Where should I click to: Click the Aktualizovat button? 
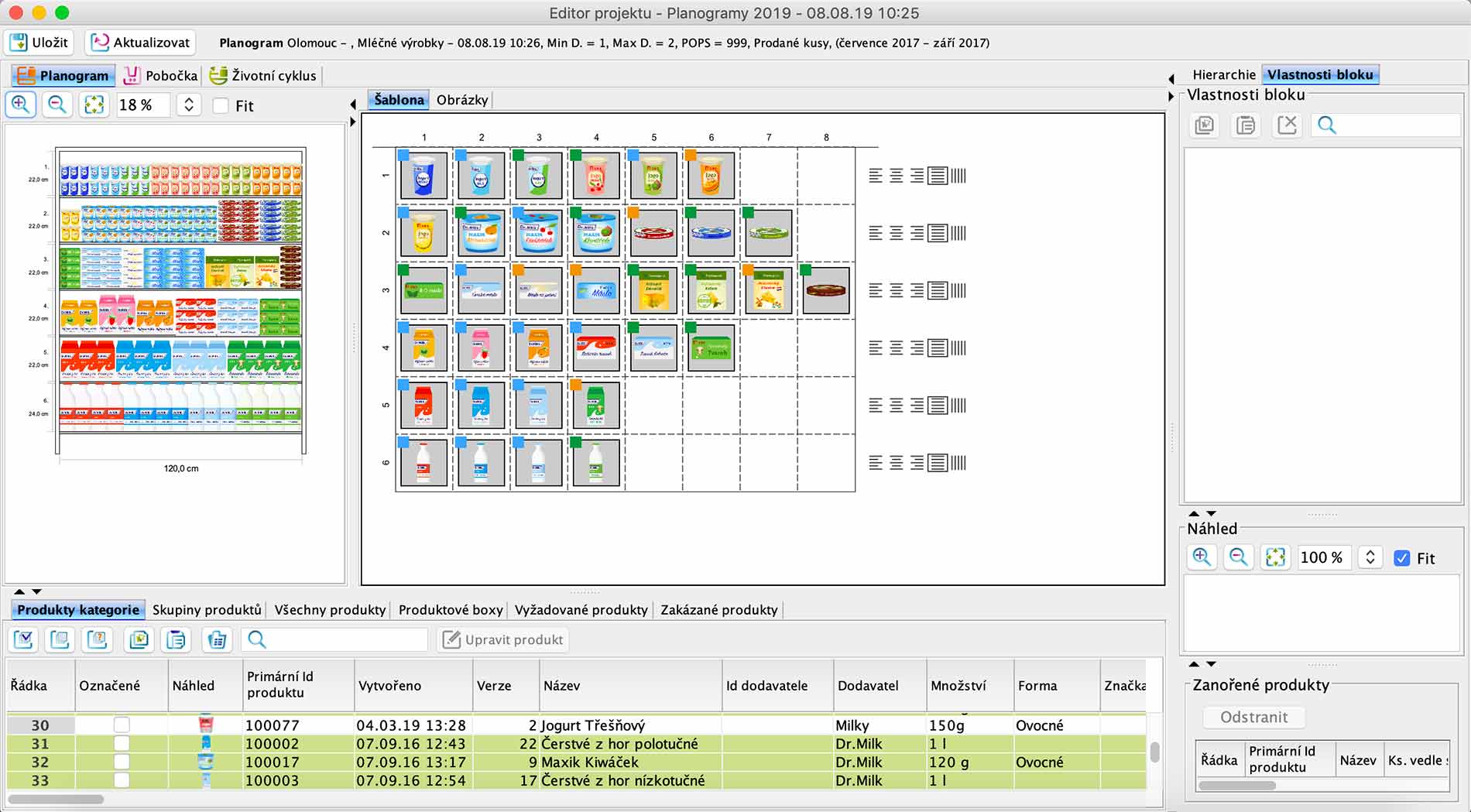141,43
